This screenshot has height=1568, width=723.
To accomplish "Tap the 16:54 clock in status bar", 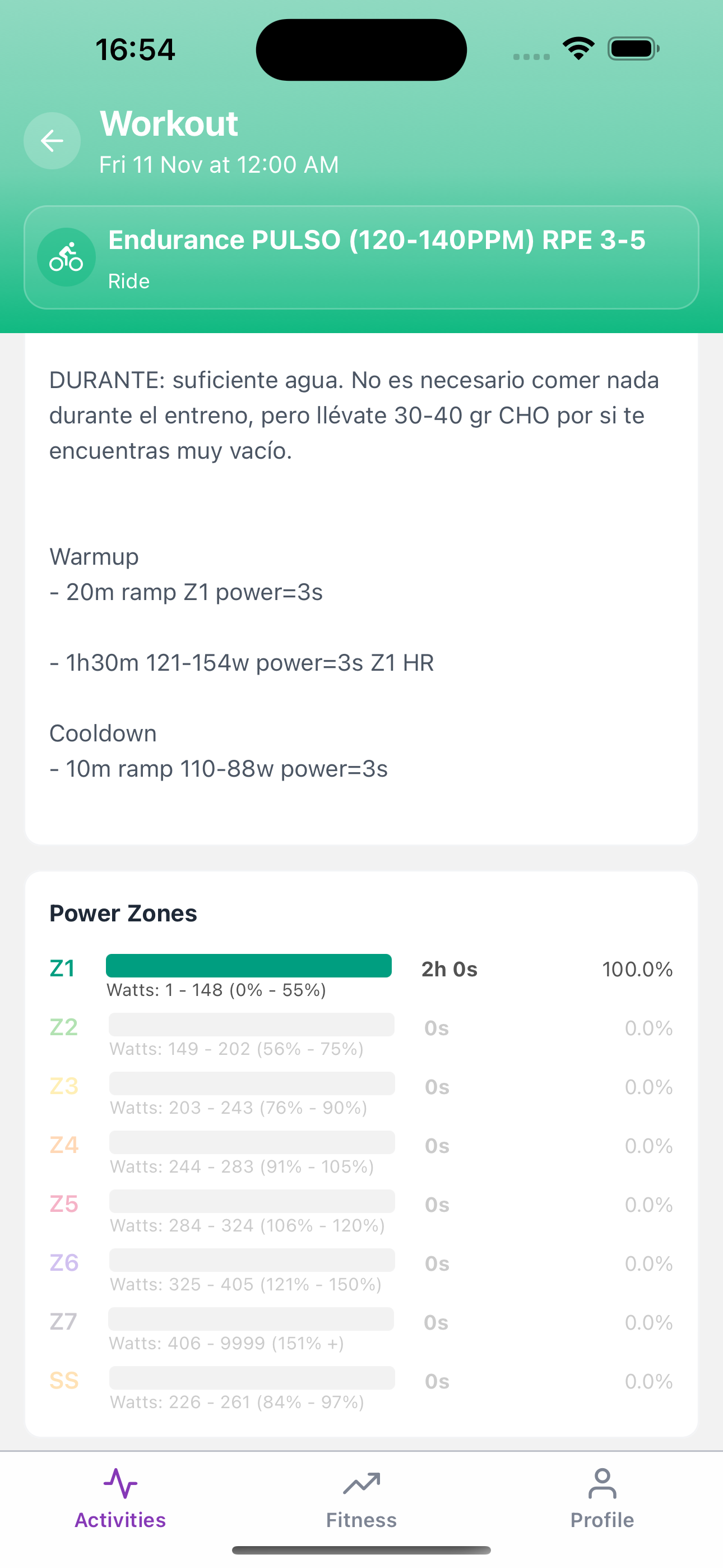I will point(135,49).
